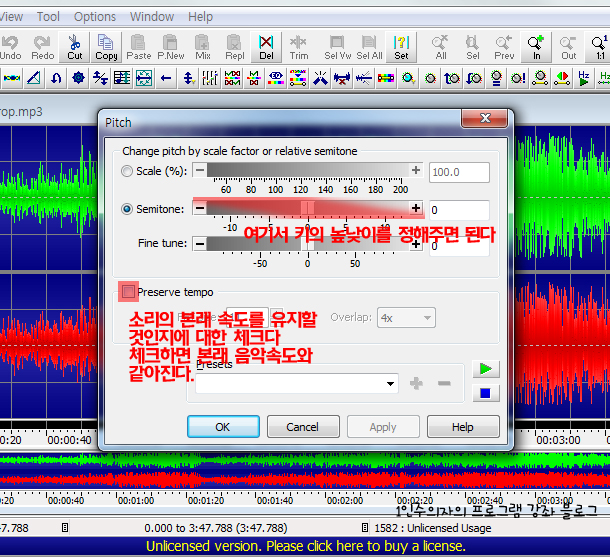Stop preview with blue square button

click(485, 393)
